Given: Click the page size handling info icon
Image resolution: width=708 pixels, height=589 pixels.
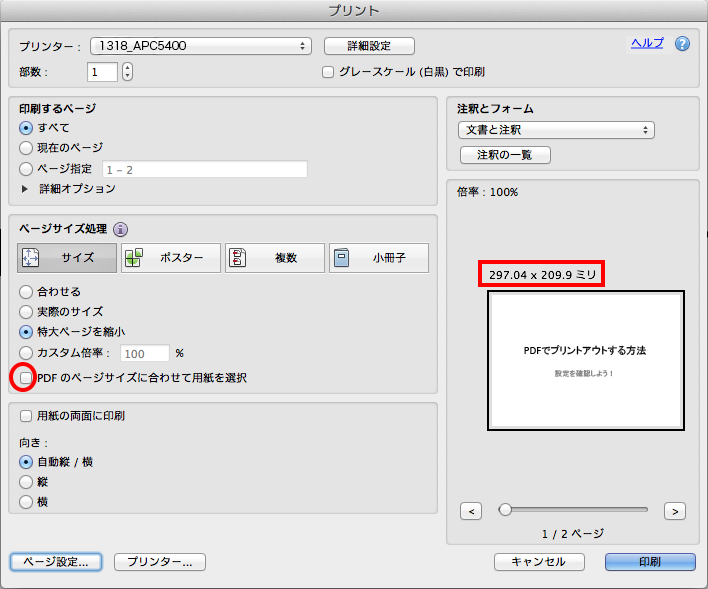Looking at the screenshot, I should coord(121,228).
